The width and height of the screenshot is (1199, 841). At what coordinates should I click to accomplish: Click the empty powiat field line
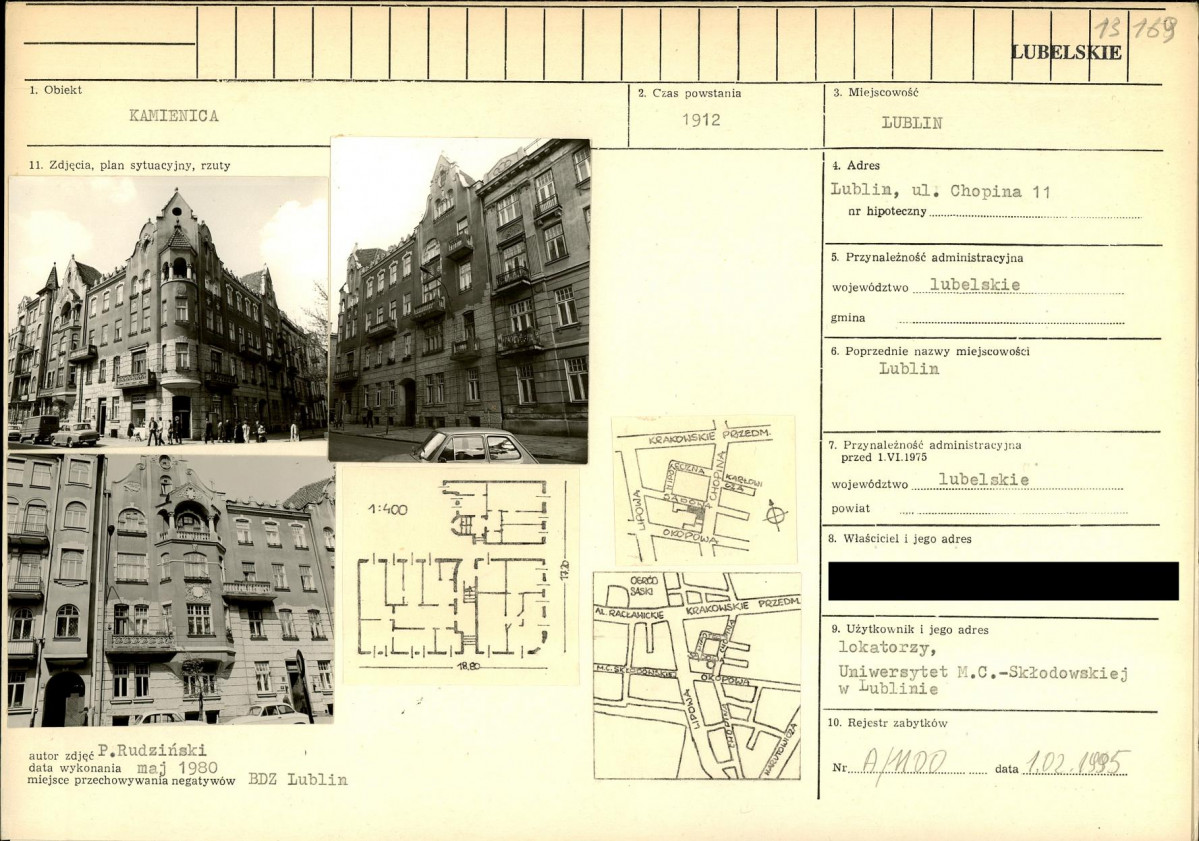(1012, 510)
